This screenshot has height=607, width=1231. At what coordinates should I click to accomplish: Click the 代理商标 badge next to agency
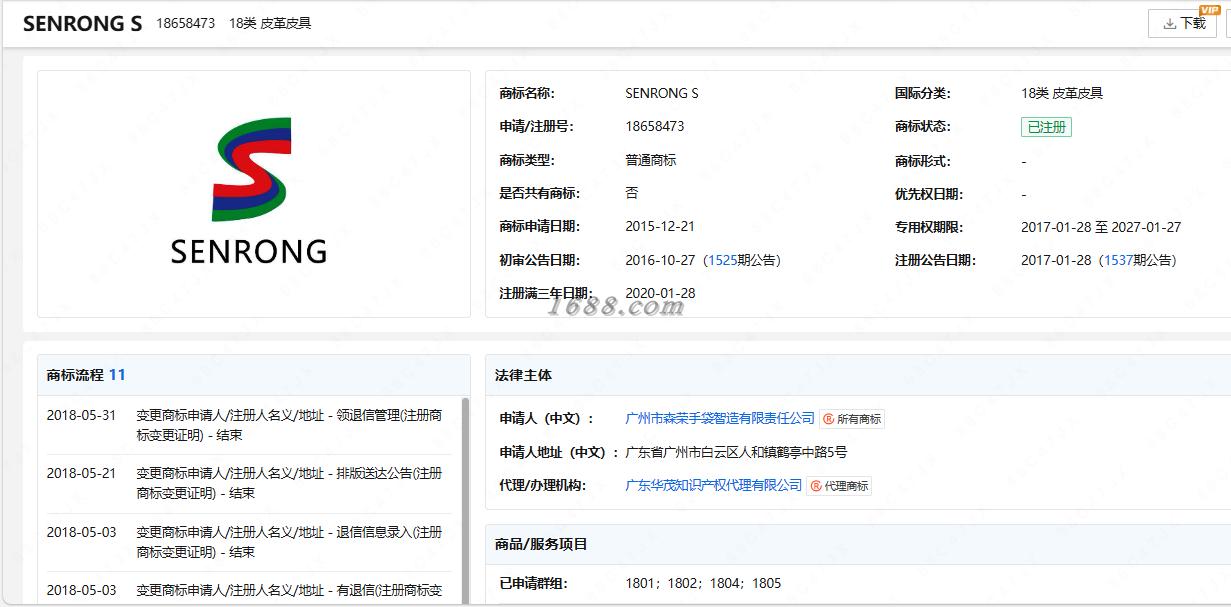[839, 486]
